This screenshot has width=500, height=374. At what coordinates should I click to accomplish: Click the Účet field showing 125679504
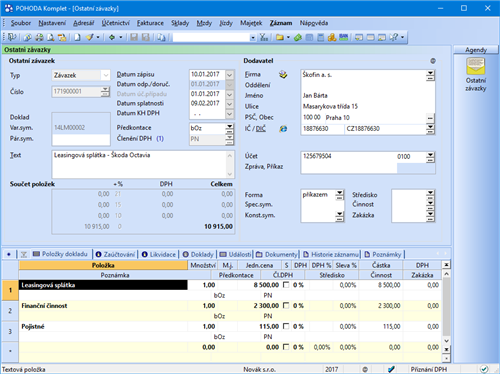coord(348,157)
